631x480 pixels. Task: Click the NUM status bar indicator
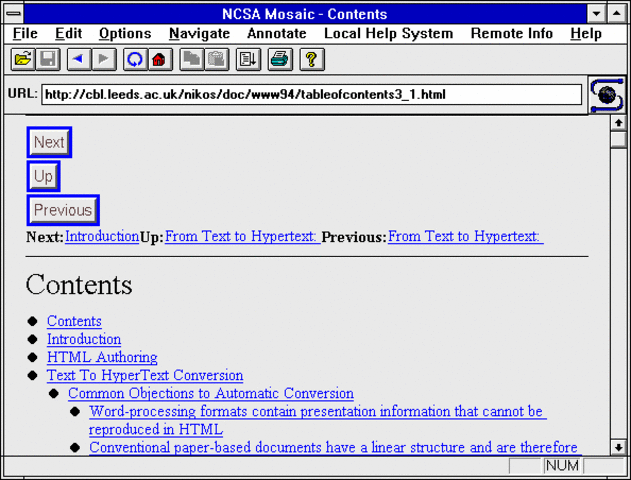[x=563, y=466]
